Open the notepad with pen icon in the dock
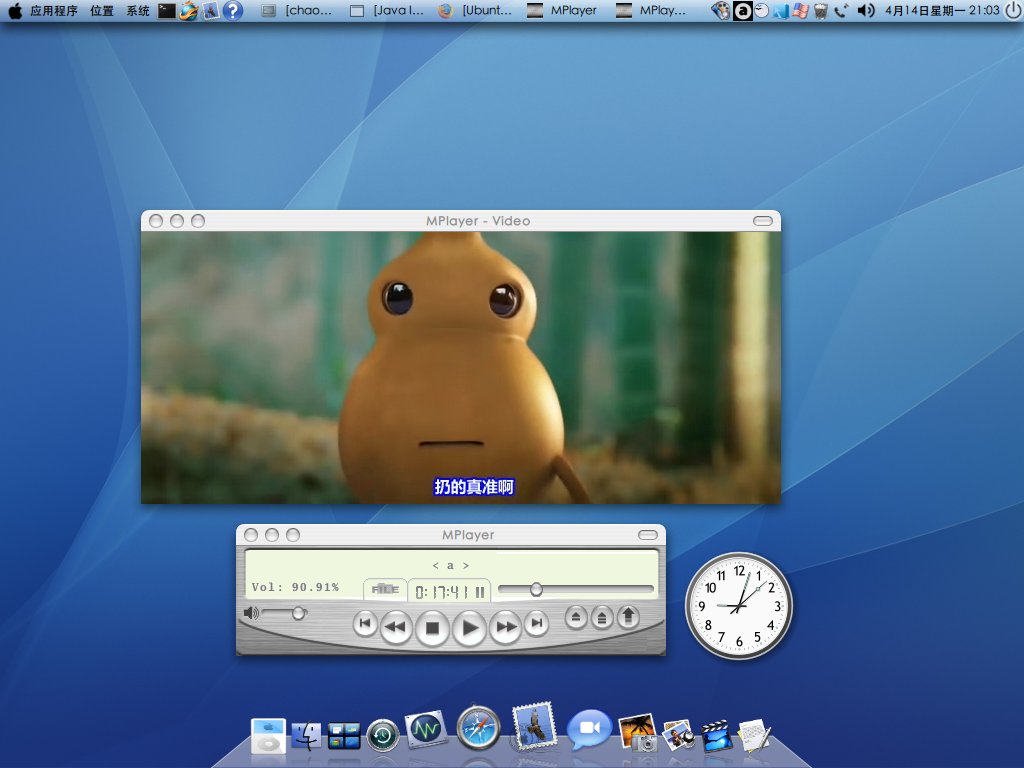Viewport: 1024px width, 768px height. pyautogui.click(x=754, y=736)
